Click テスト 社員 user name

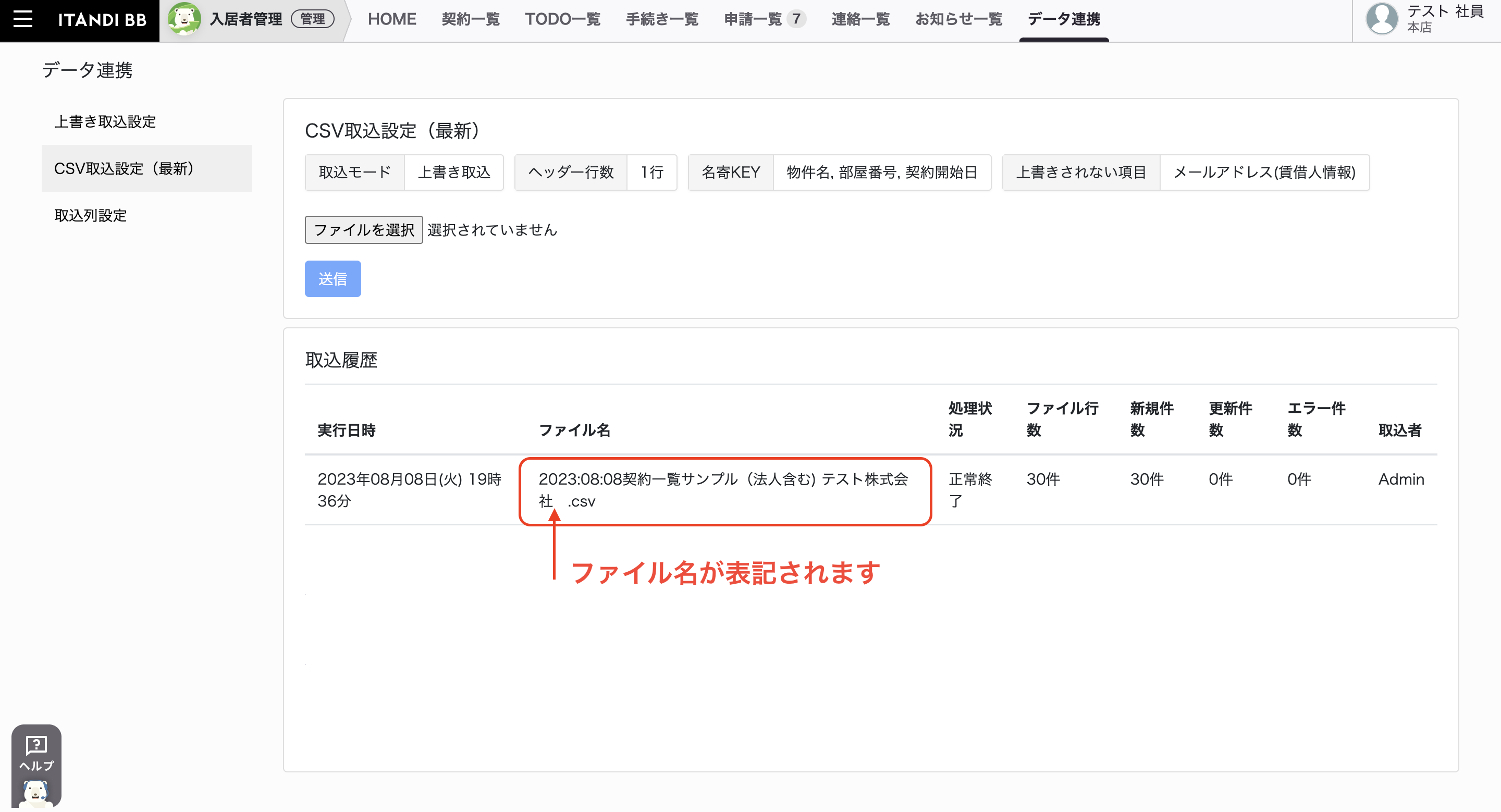(1445, 11)
